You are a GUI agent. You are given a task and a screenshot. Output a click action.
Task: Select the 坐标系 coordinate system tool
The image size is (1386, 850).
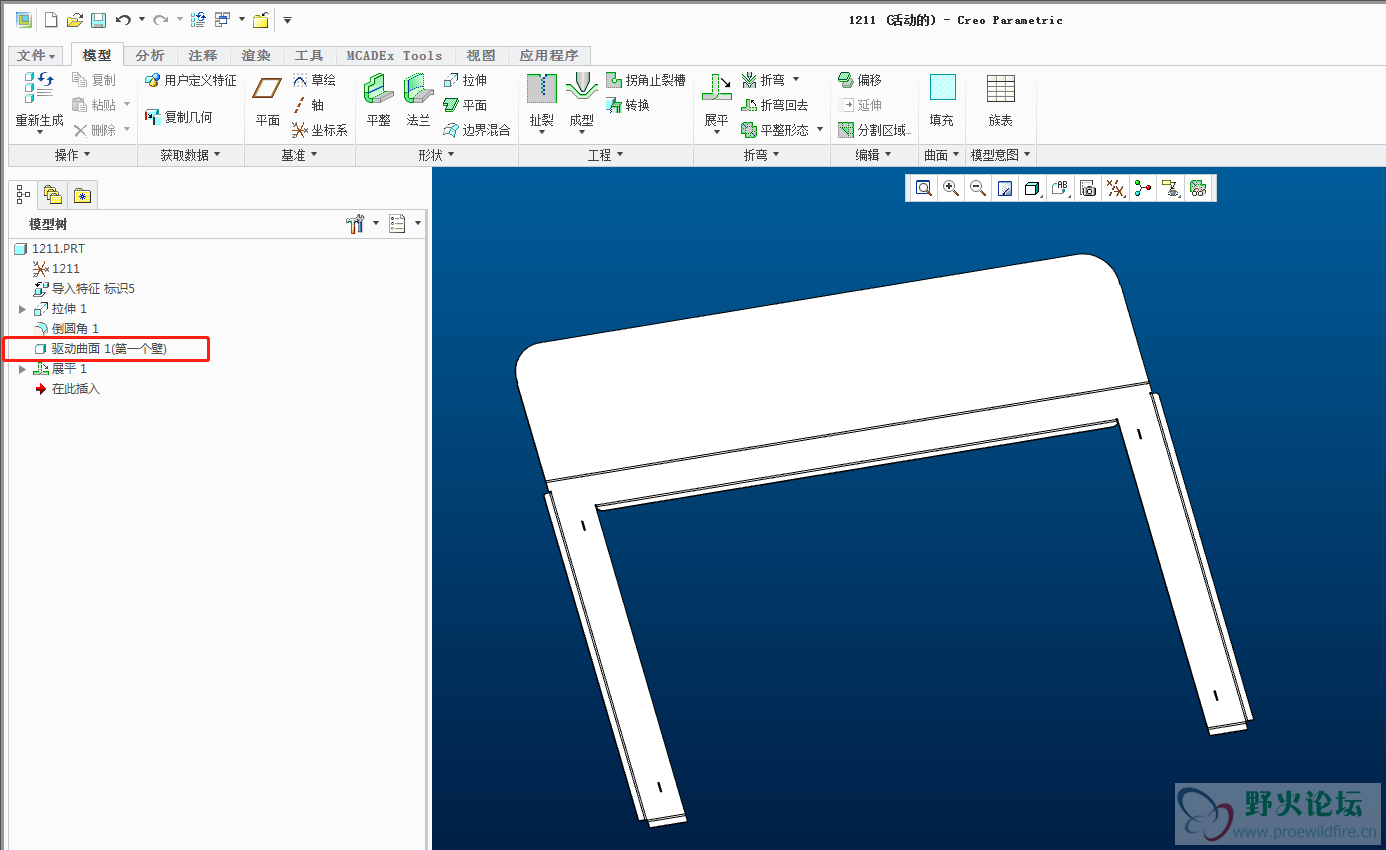tap(320, 130)
